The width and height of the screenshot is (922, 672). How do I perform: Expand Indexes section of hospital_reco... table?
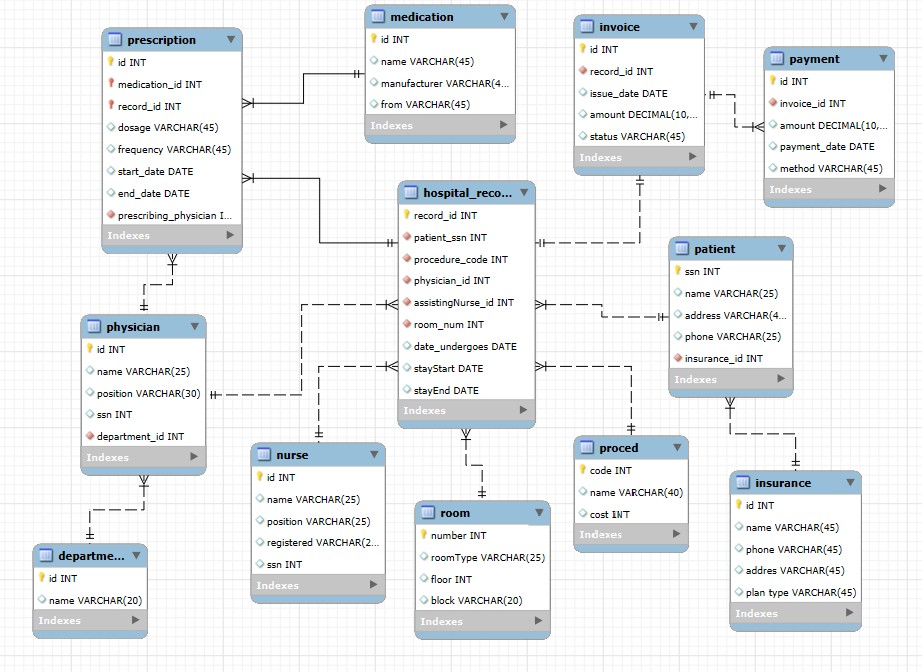click(x=523, y=410)
